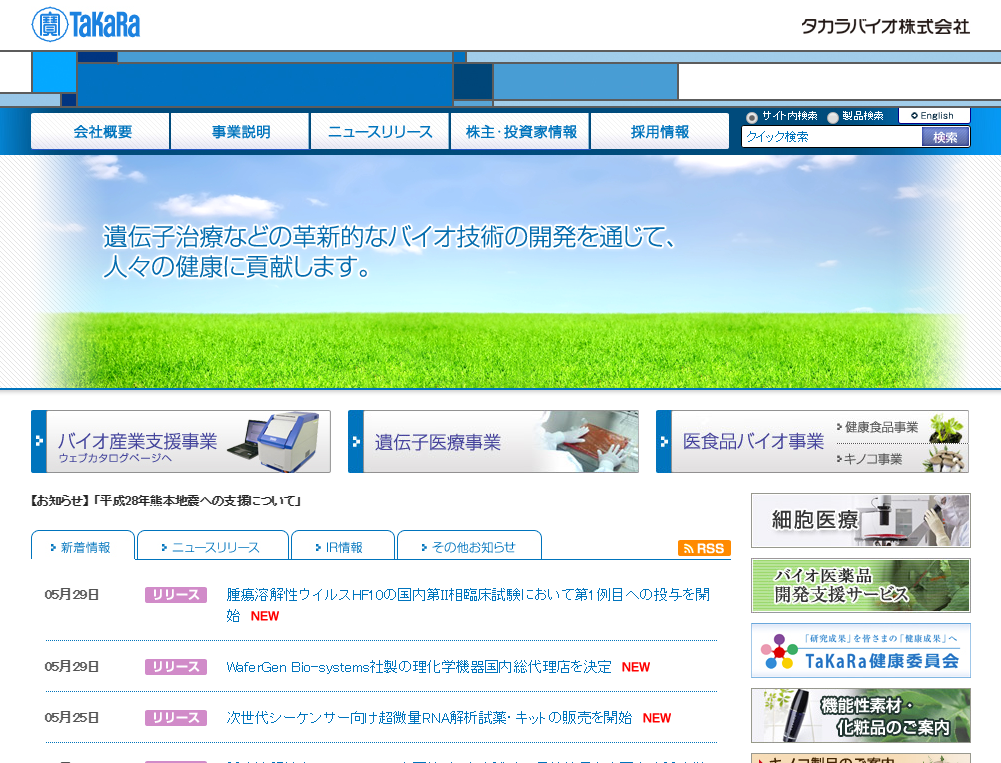The width and height of the screenshot is (1001, 763).
Task: Open the 会社概要 menu
Action: (x=100, y=132)
